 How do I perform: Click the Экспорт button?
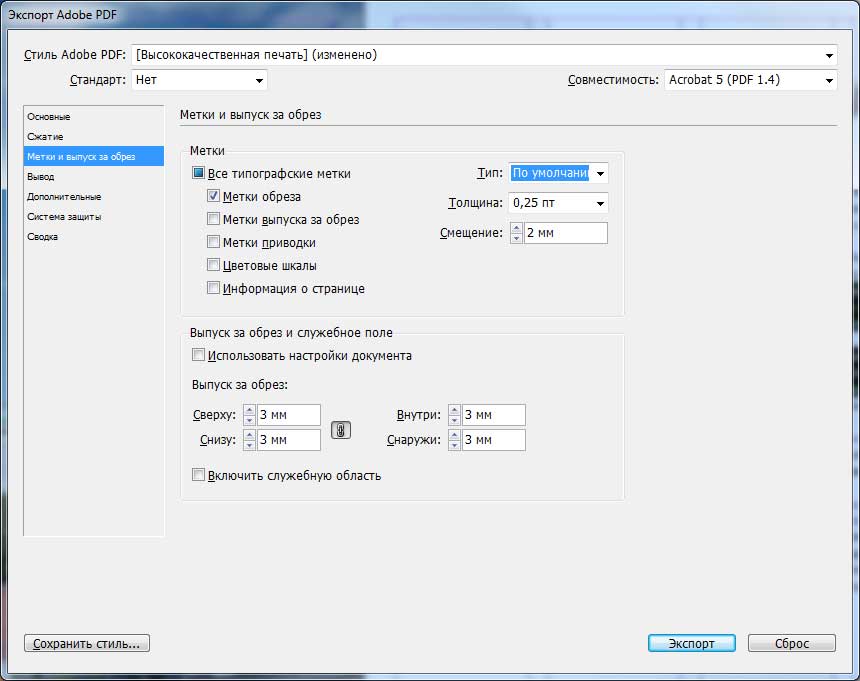coord(692,643)
